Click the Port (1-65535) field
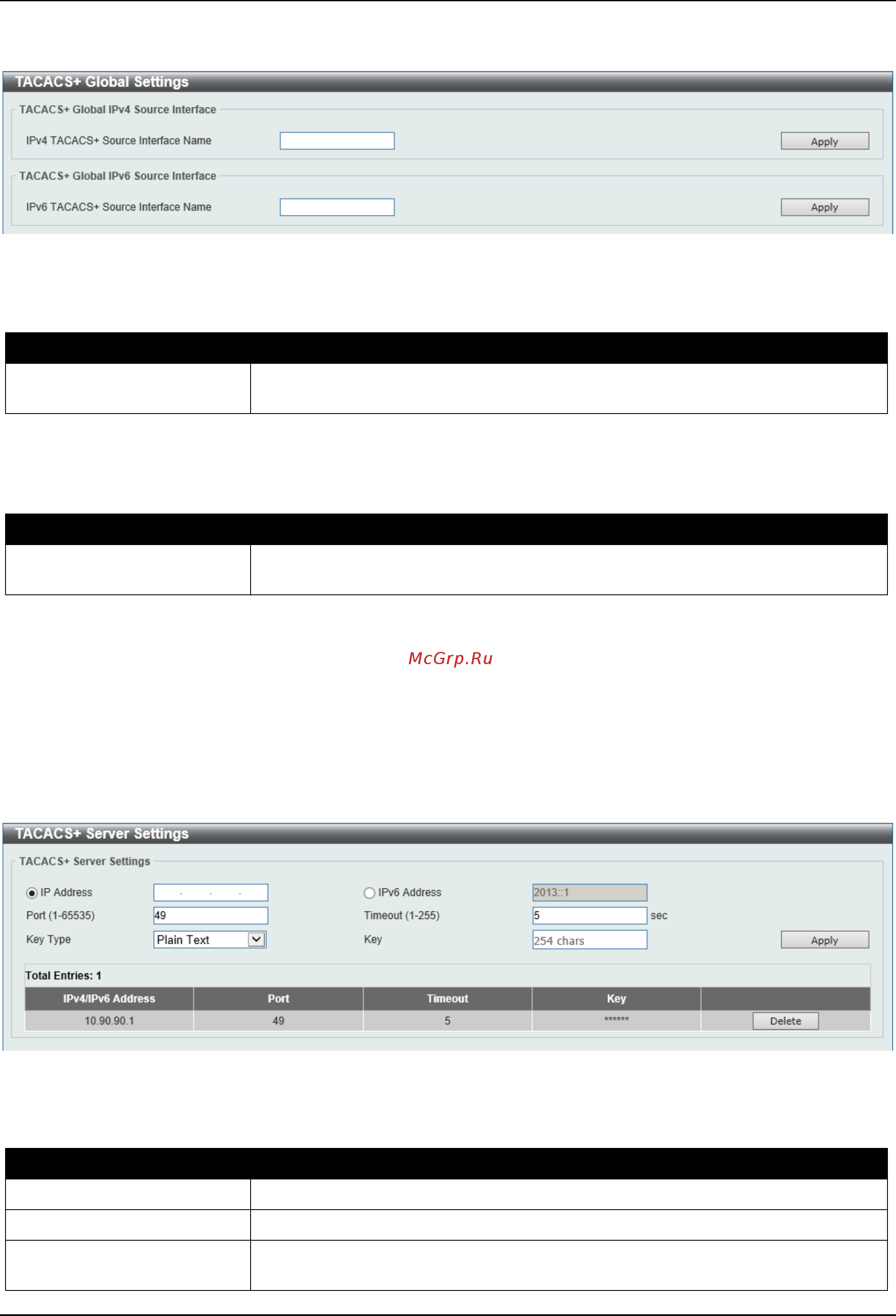Image resolution: width=896 pixels, height=1316 pixels. (x=211, y=916)
